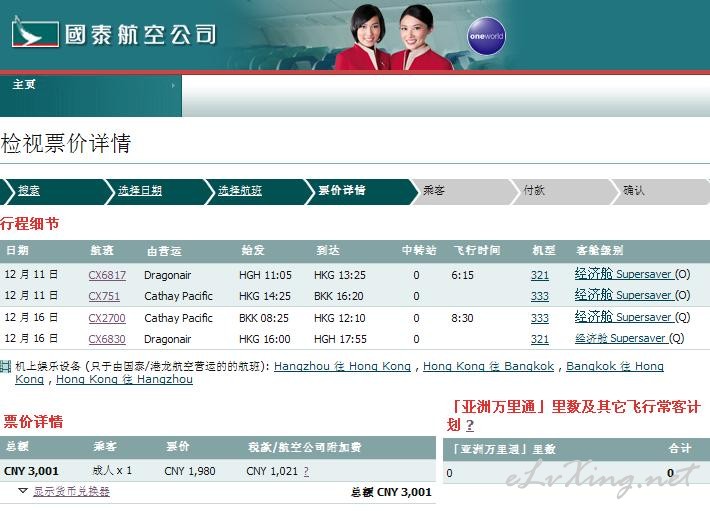Click the 航班 column header
This screenshot has height=511, width=710.
click(102, 250)
